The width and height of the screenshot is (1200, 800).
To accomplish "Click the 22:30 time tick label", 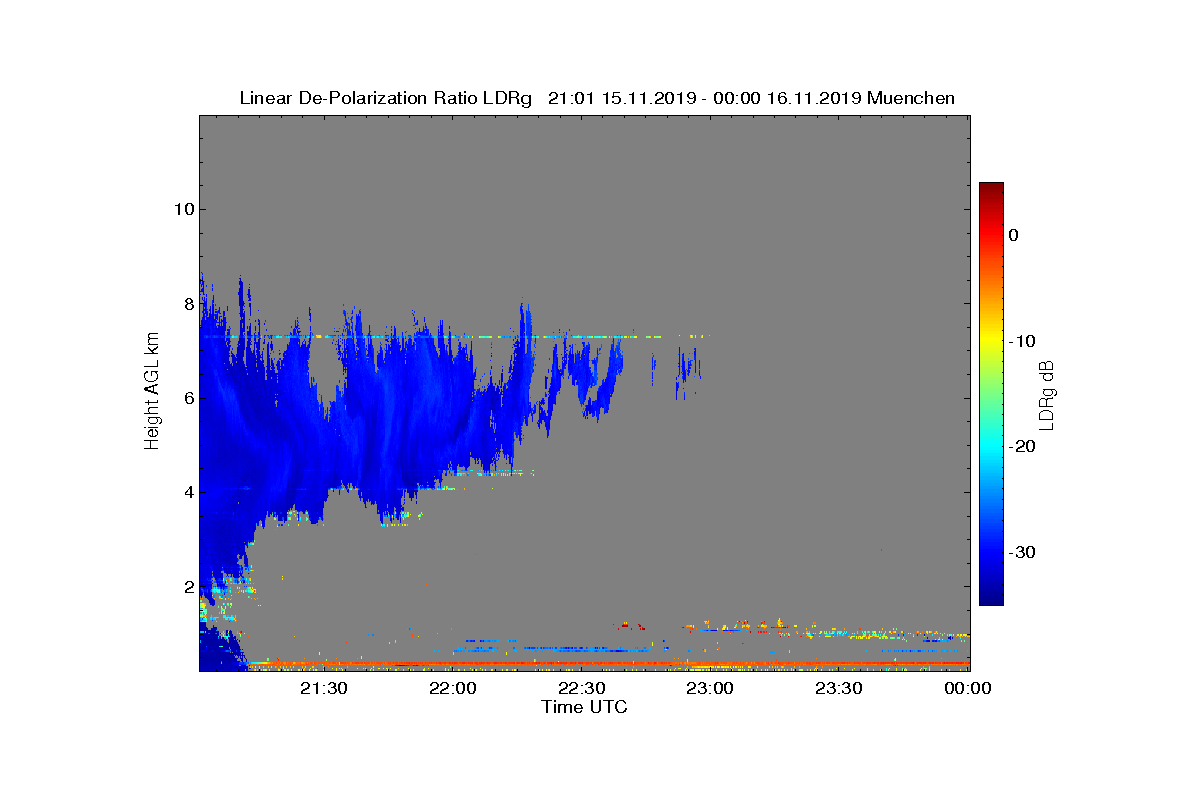I will pos(584,688).
